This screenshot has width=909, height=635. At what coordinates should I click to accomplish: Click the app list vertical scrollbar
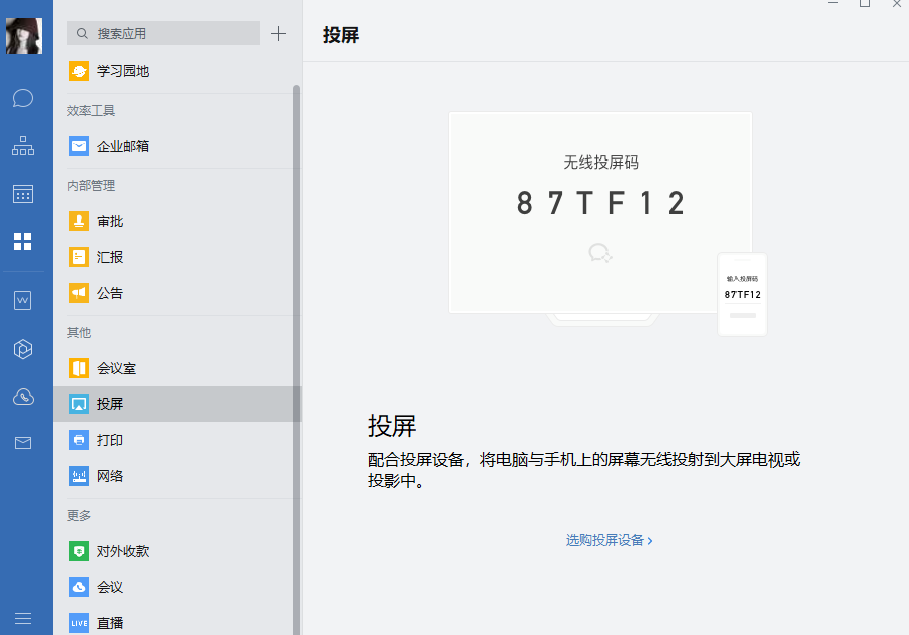point(296,350)
